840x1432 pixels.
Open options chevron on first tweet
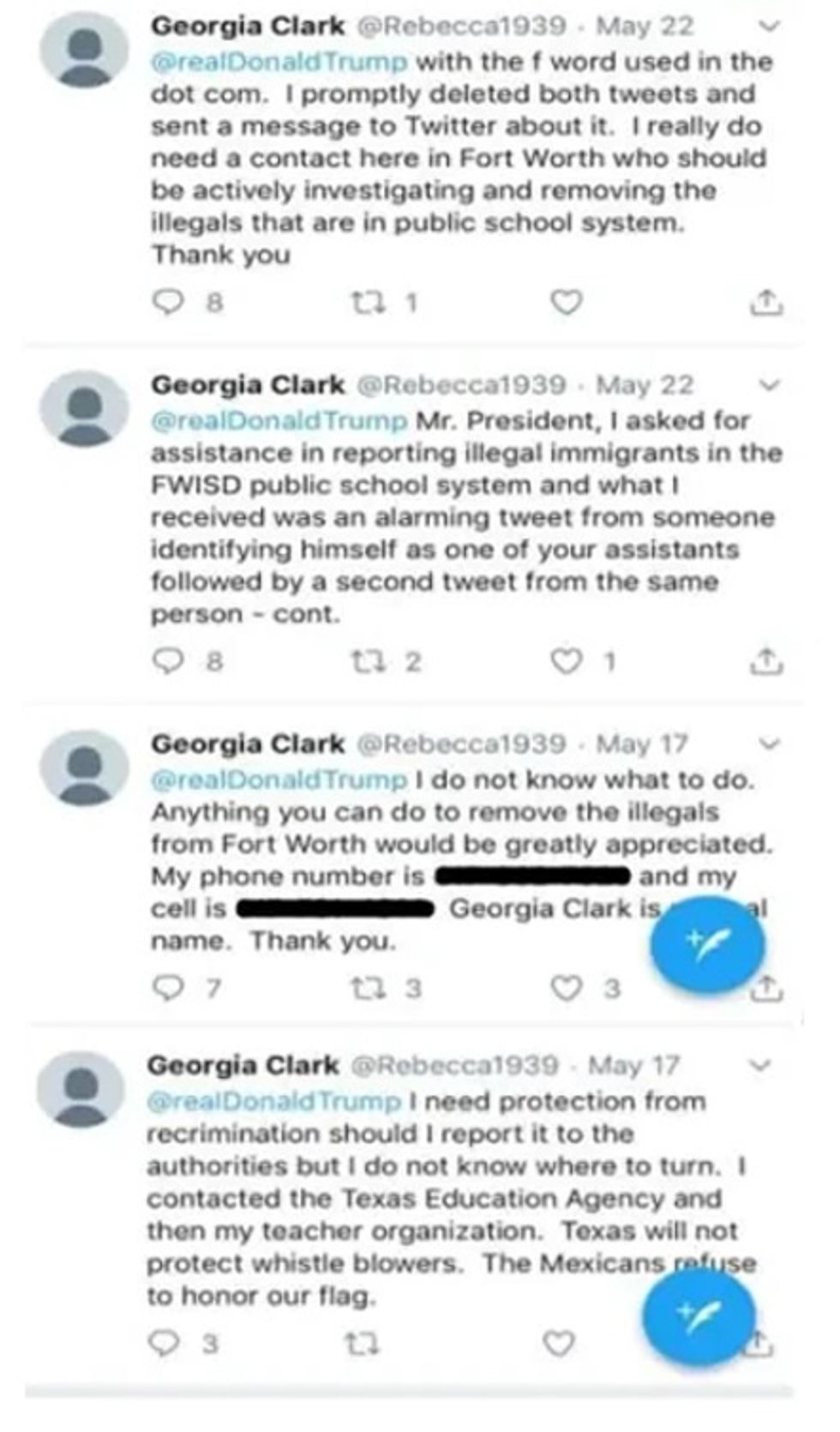tap(770, 26)
